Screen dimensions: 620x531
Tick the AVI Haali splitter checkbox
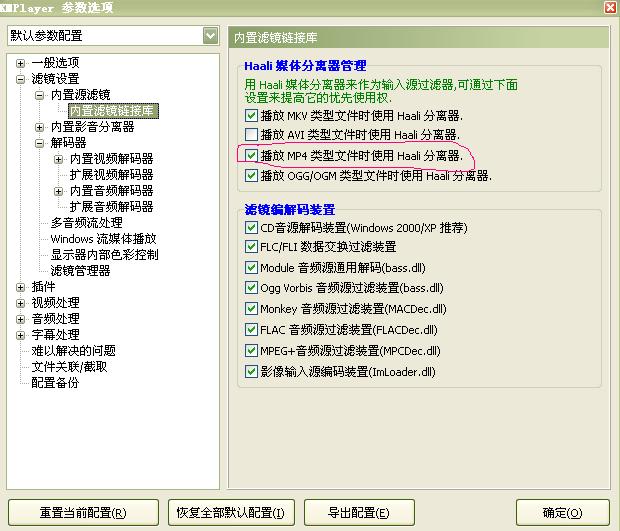251,134
